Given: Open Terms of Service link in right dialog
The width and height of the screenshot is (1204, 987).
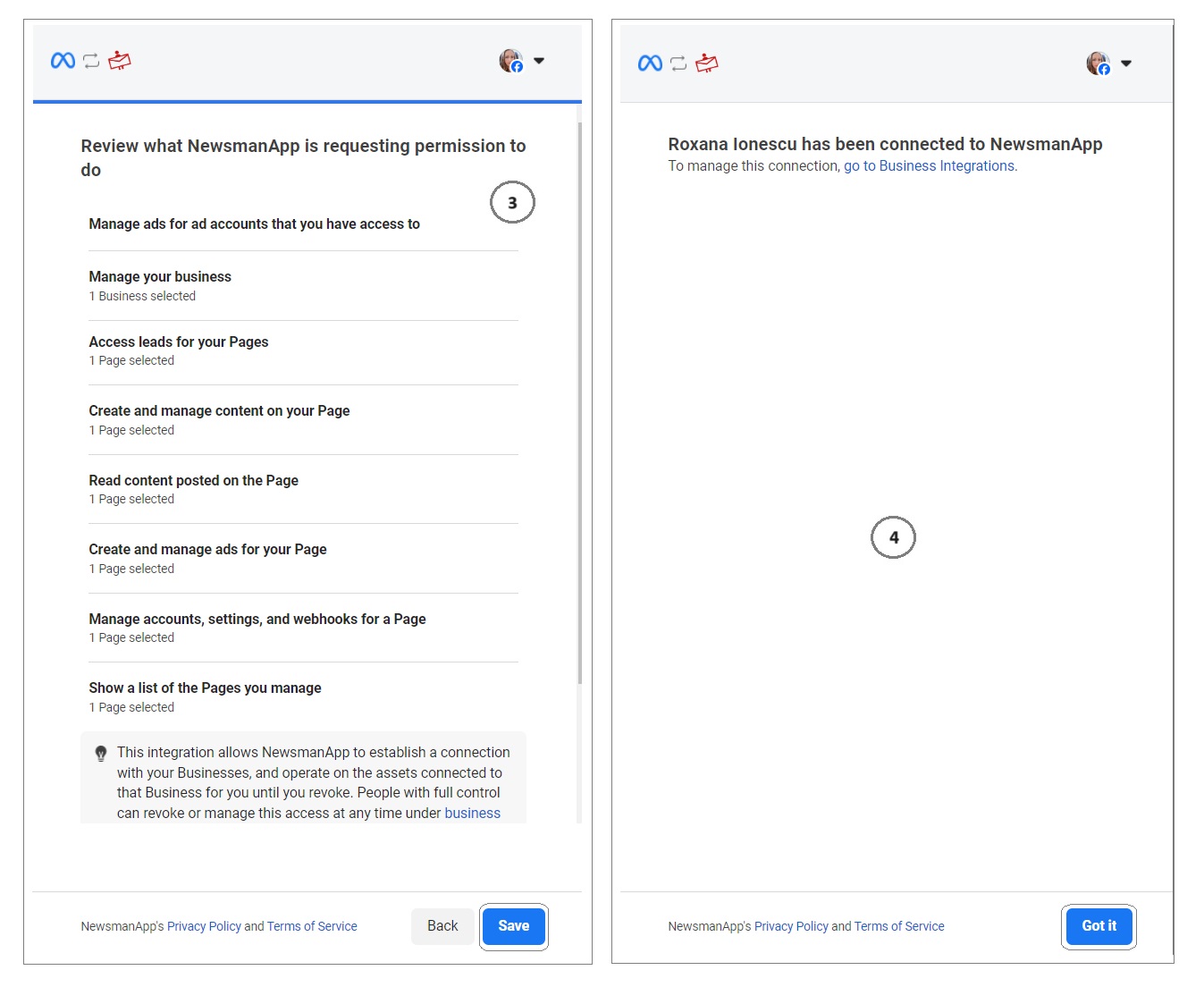Looking at the screenshot, I should coord(899,927).
